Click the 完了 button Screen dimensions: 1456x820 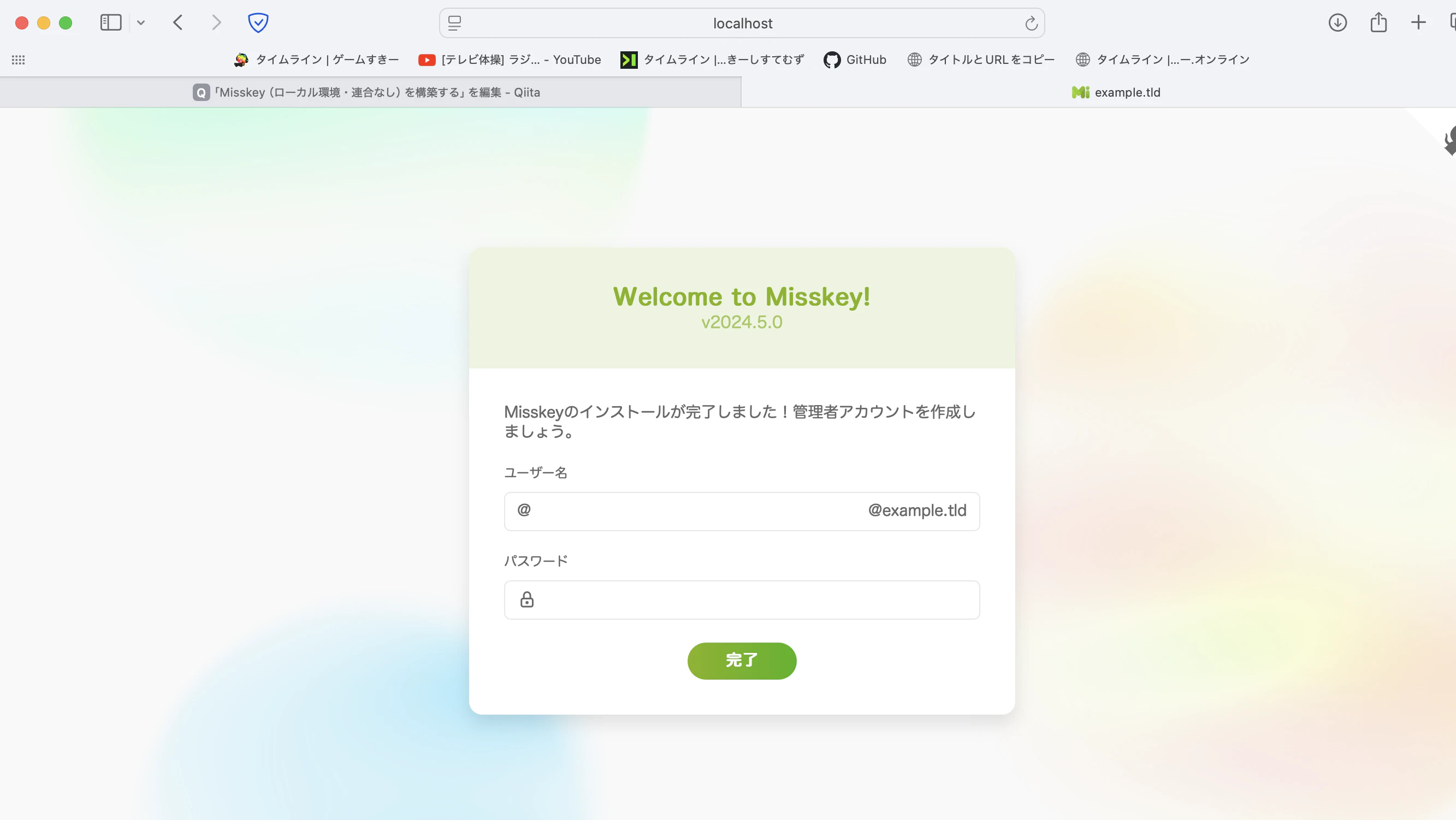pyautogui.click(x=742, y=661)
